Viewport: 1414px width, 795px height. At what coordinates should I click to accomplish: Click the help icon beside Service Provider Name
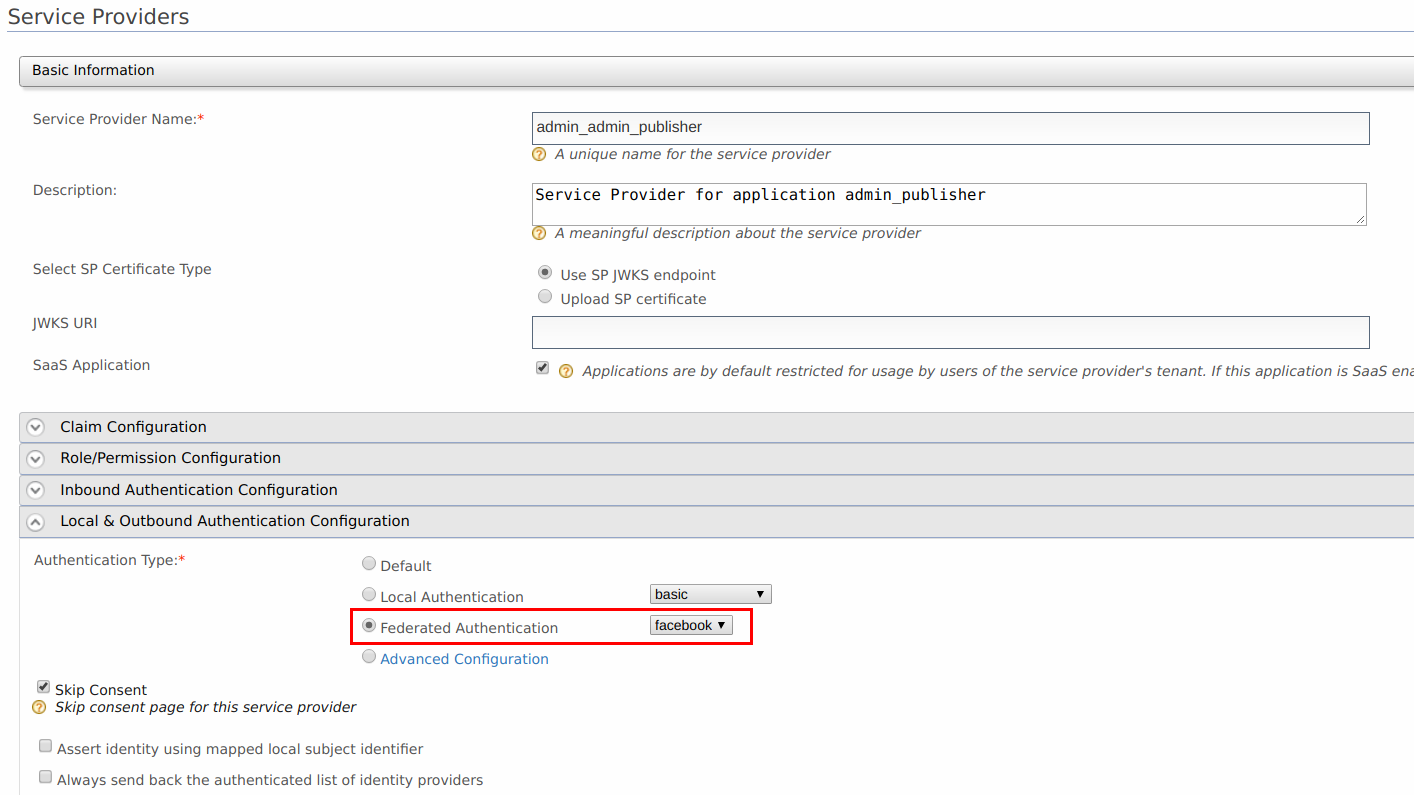coord(539,154)
